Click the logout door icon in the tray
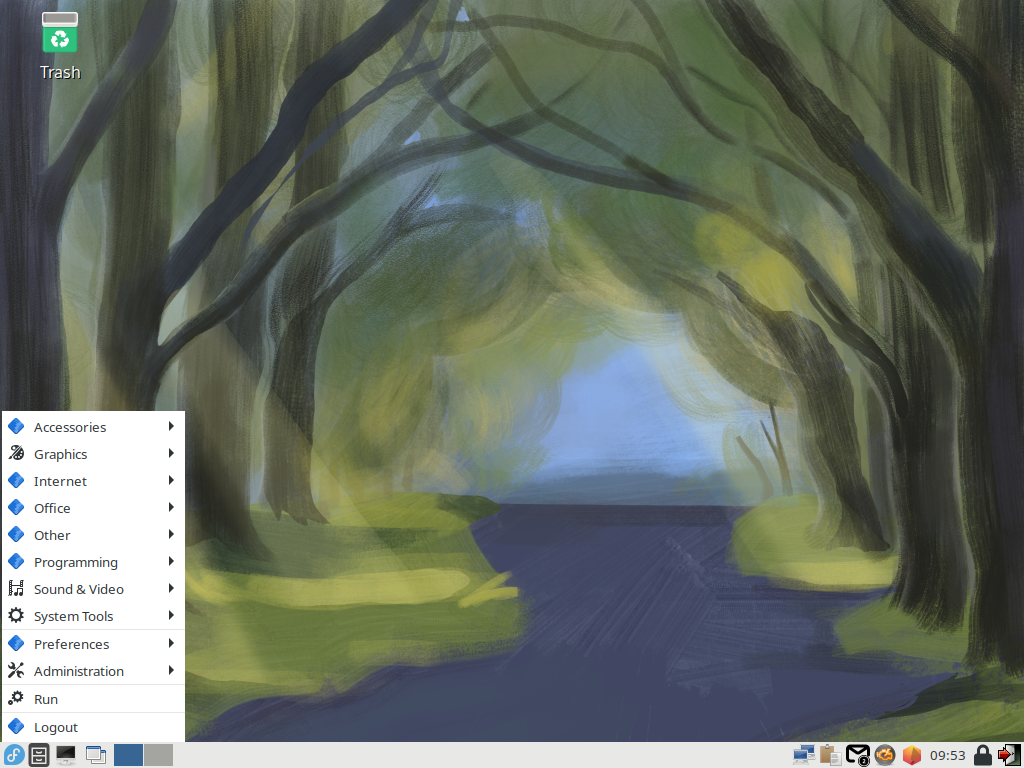The image size is (1024, 768). point(1009,755)
